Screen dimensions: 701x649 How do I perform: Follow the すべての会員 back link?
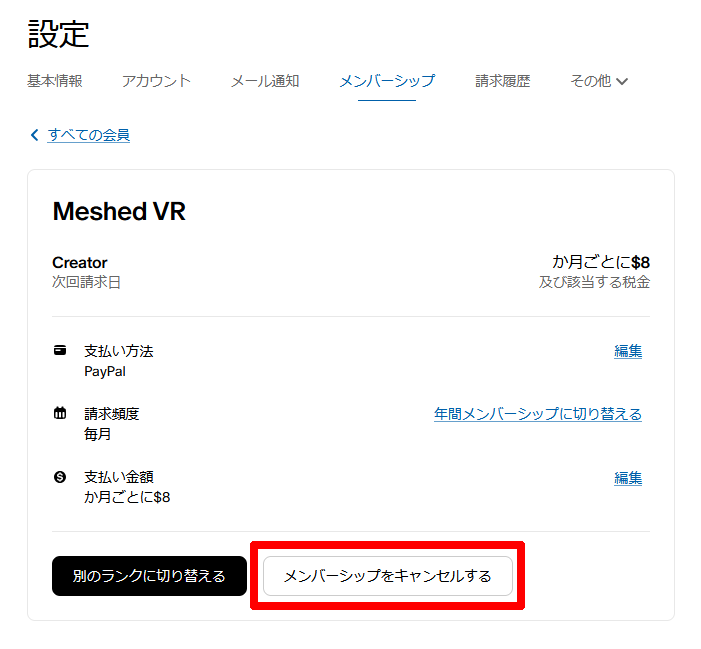89,135
